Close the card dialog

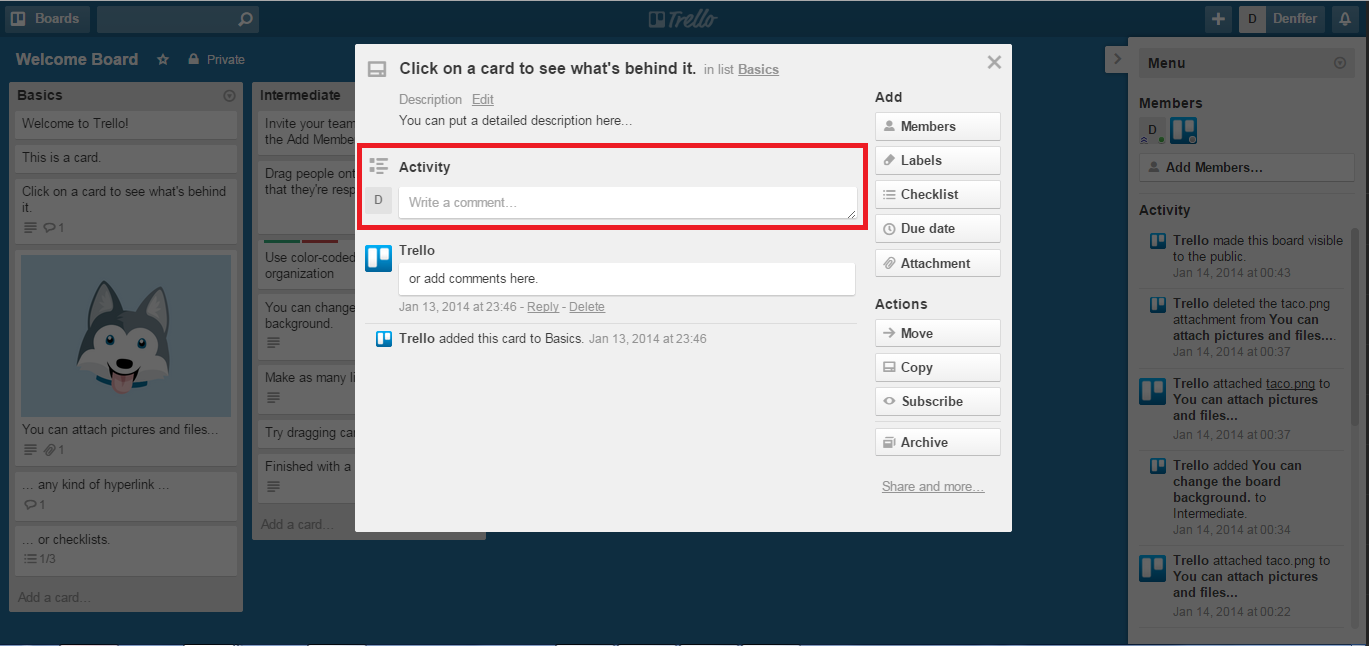click(x=994, y=62)
